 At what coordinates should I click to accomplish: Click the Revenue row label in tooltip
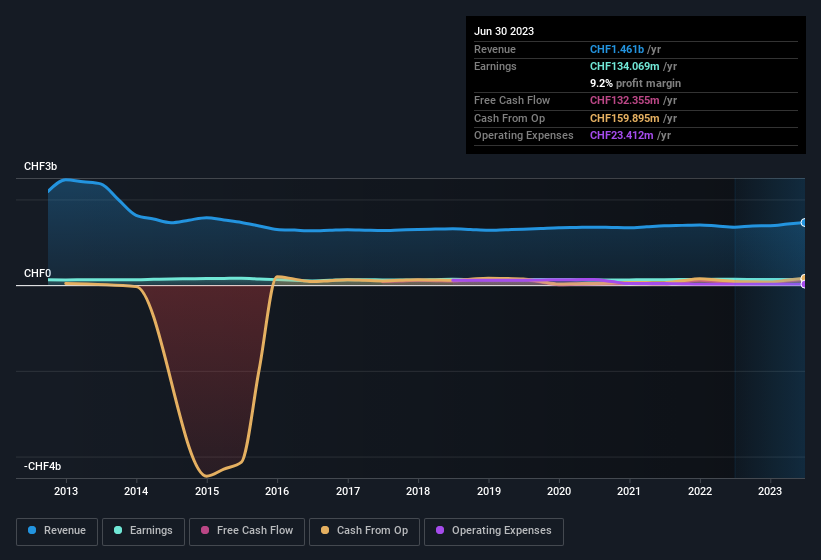(x=495, y=49)
